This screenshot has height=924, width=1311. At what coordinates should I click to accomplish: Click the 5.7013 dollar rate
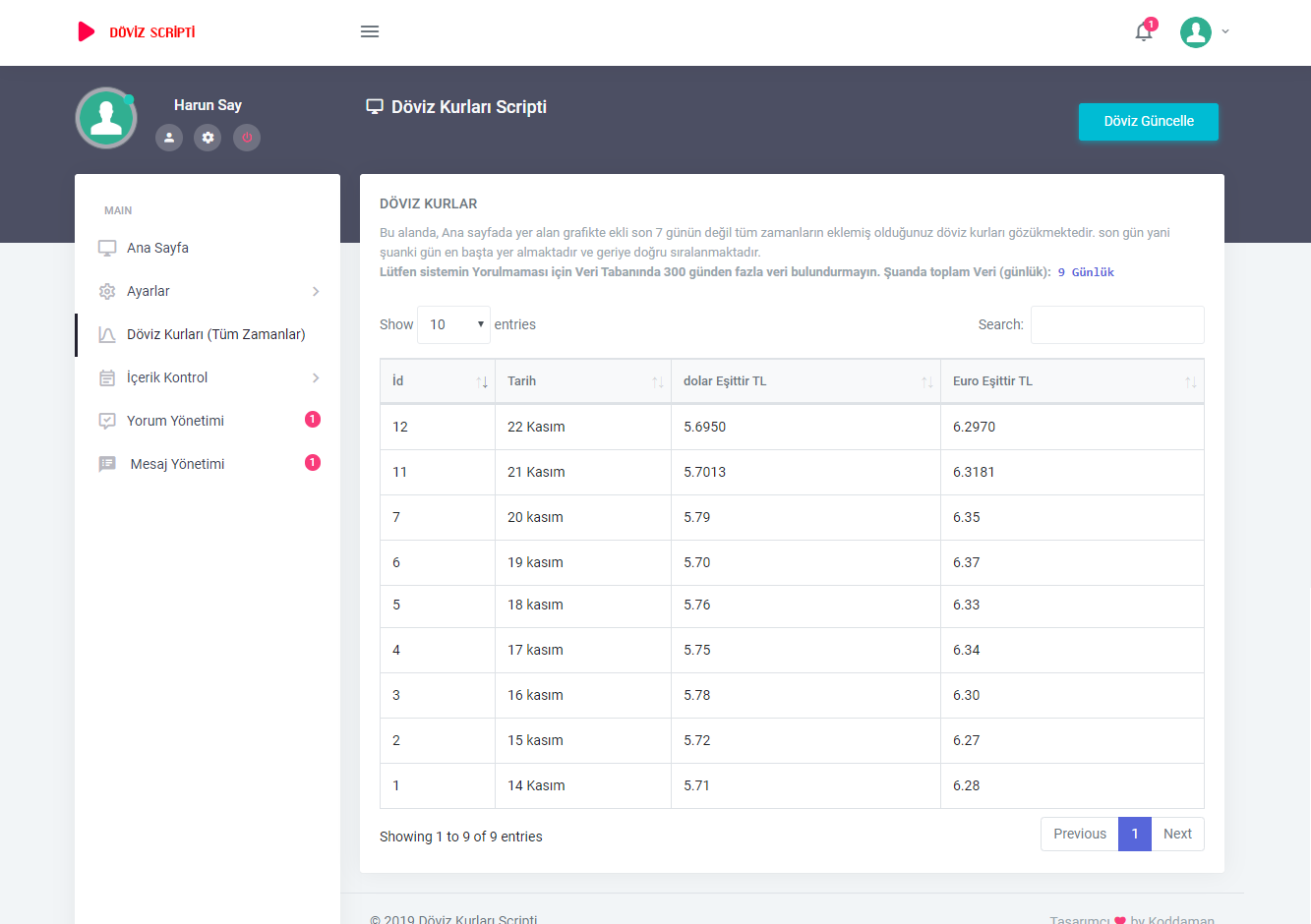pos(705,472)
